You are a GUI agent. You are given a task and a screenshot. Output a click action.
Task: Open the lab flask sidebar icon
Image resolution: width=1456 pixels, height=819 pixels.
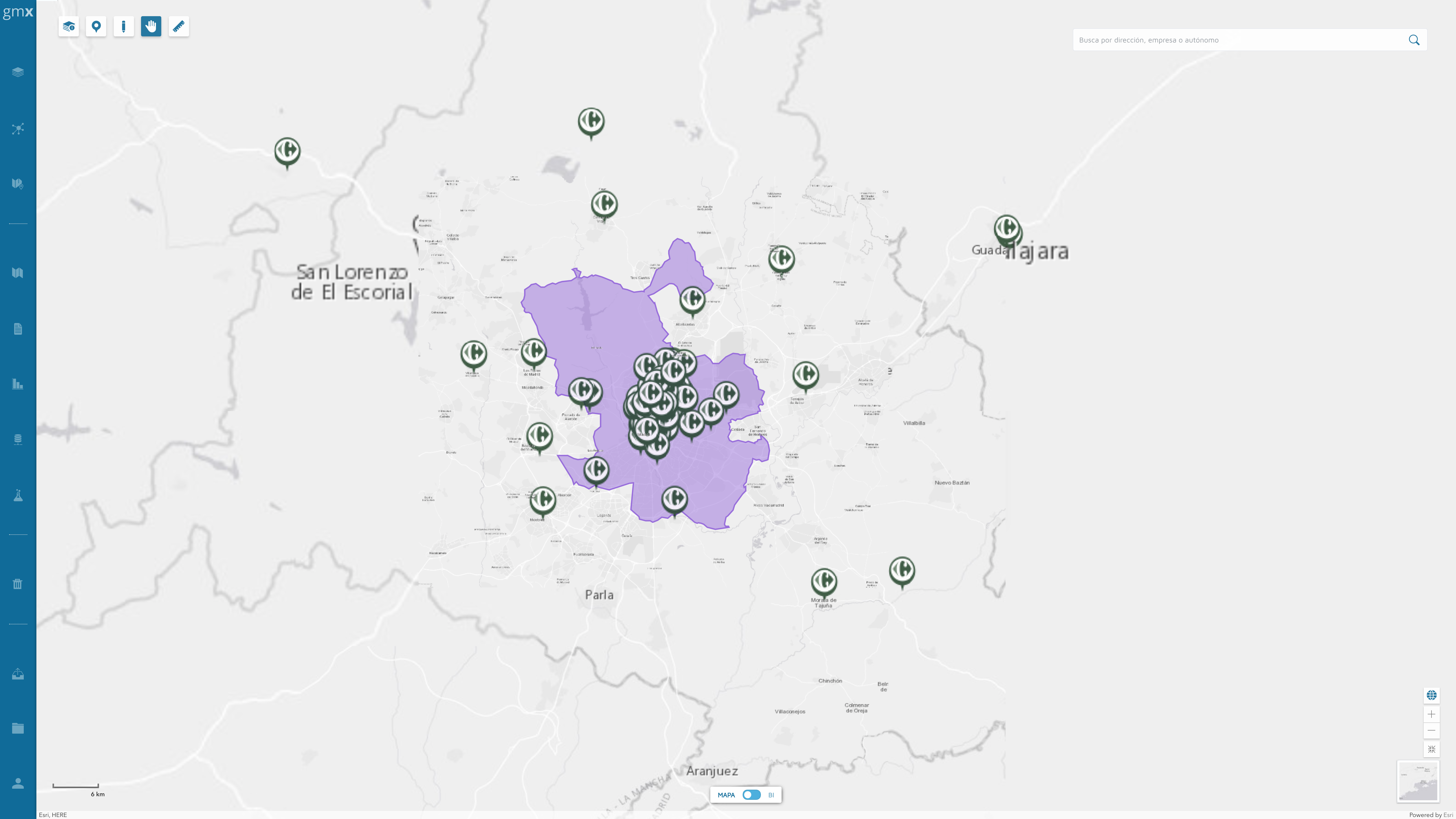coord(17,496)
